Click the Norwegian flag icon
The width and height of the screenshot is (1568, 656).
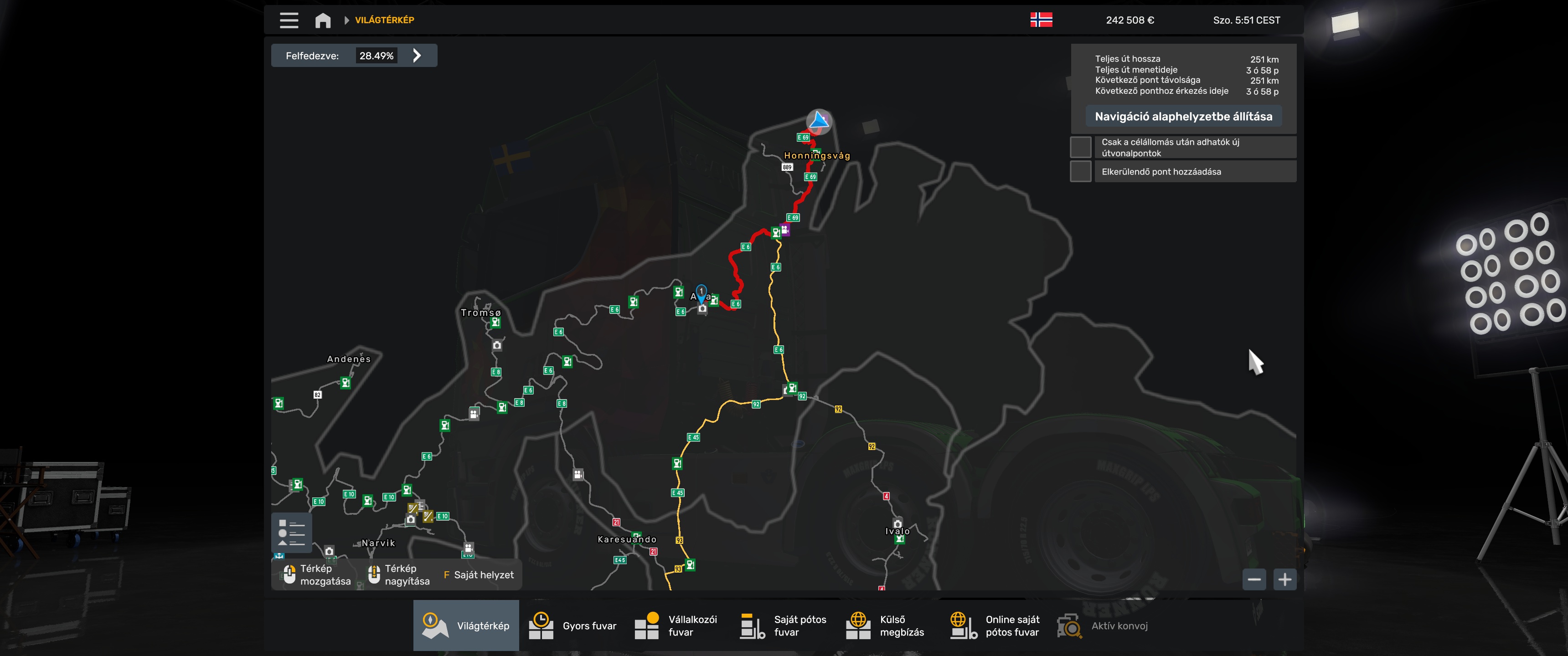tap(1041, 20)
